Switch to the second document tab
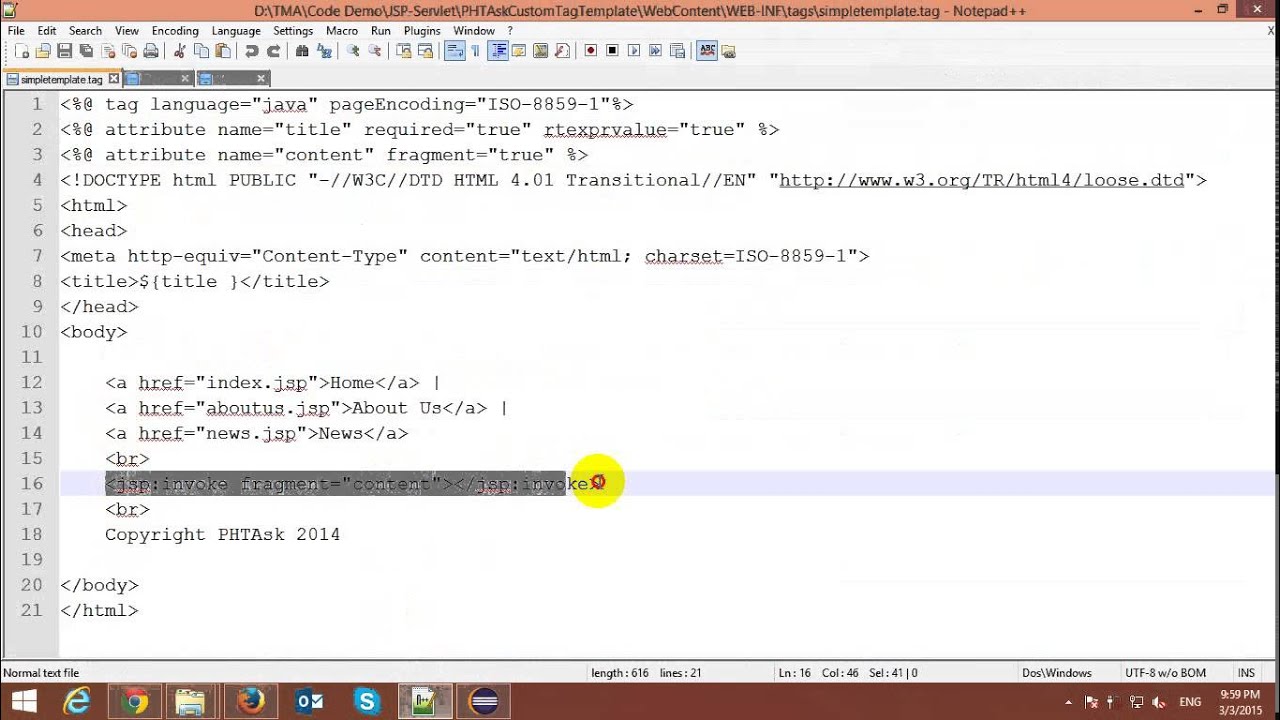The image size is (1280, 720). pos(160,79)
